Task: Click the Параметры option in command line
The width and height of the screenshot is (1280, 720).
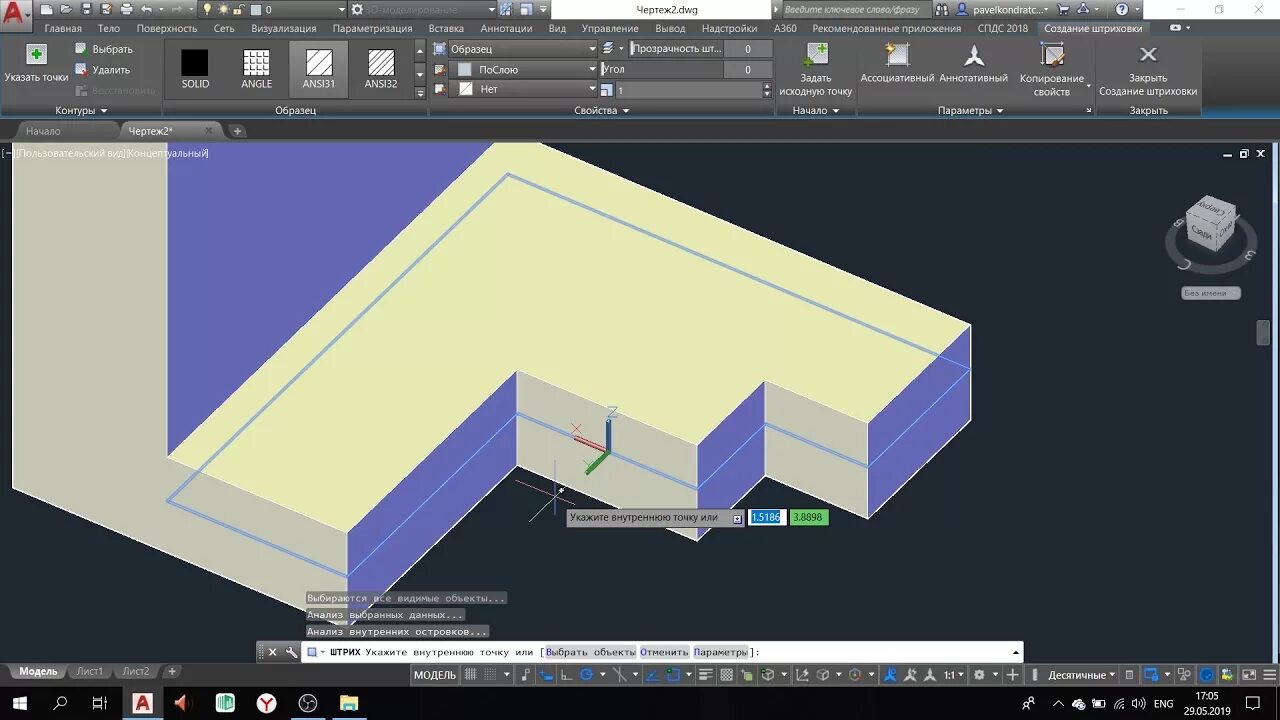Action: (x=719, y=652)
